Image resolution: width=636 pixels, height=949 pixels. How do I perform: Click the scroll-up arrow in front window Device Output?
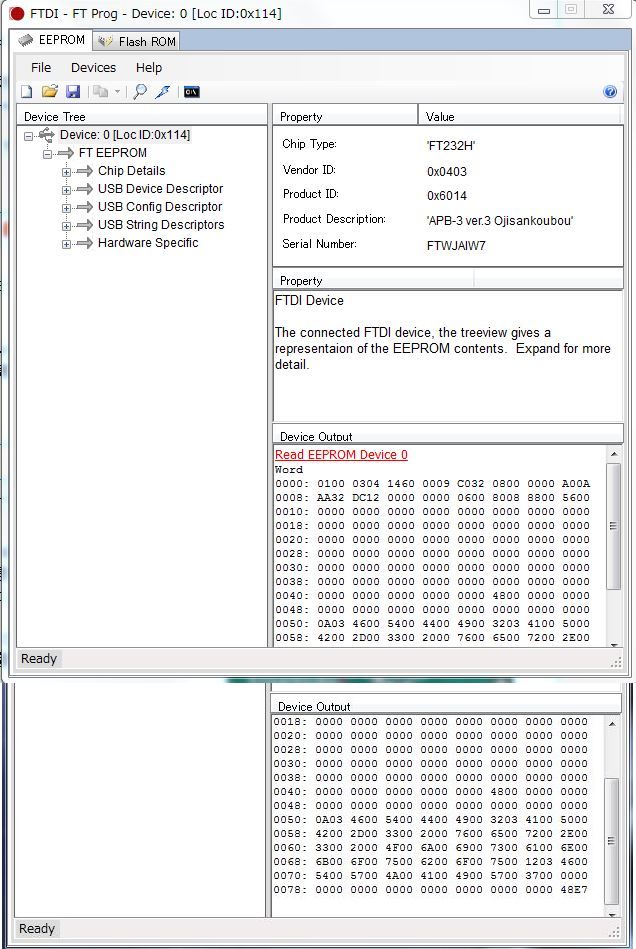tap(614, 454)
